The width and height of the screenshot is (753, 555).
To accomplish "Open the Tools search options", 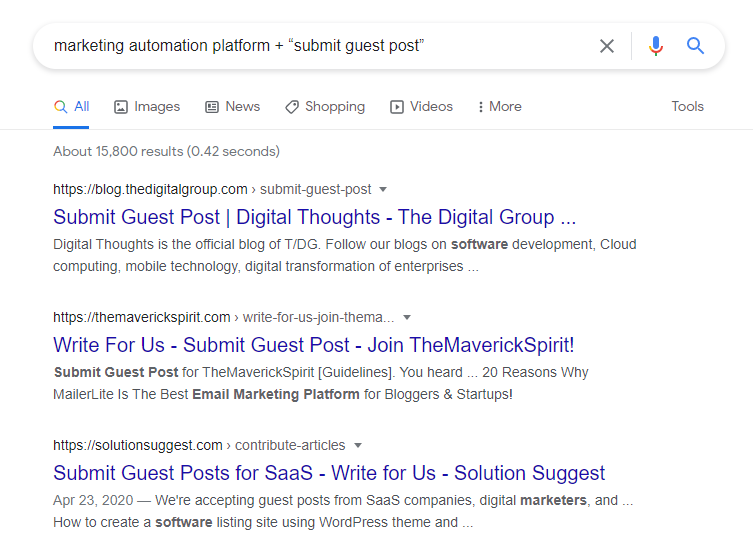I will coord(687,107).
